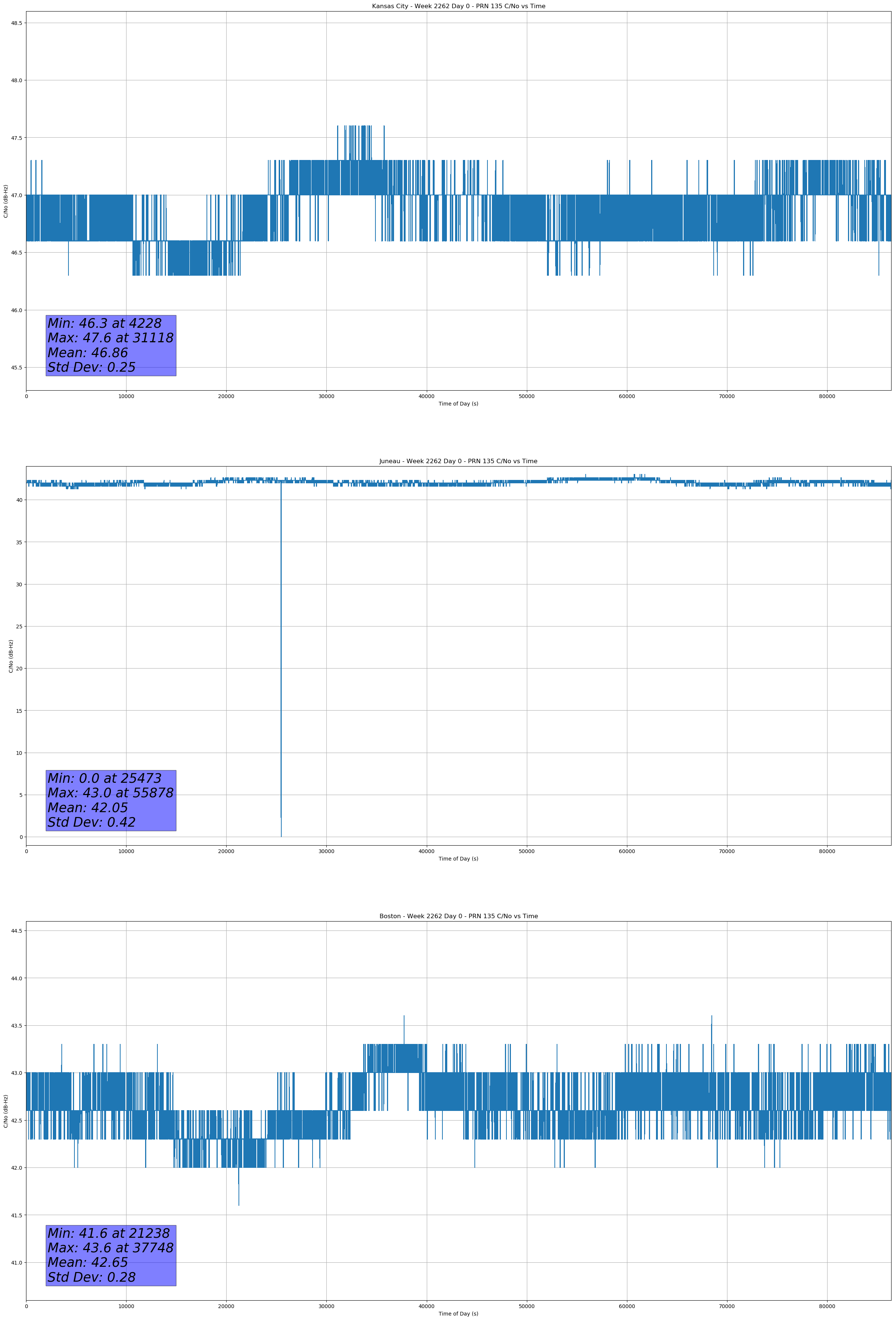Click the Boston 'C/No (dB-Hz)' y-axis label
The width and height of the screenshot is (896, 1320).
[x=6, y=1111]
